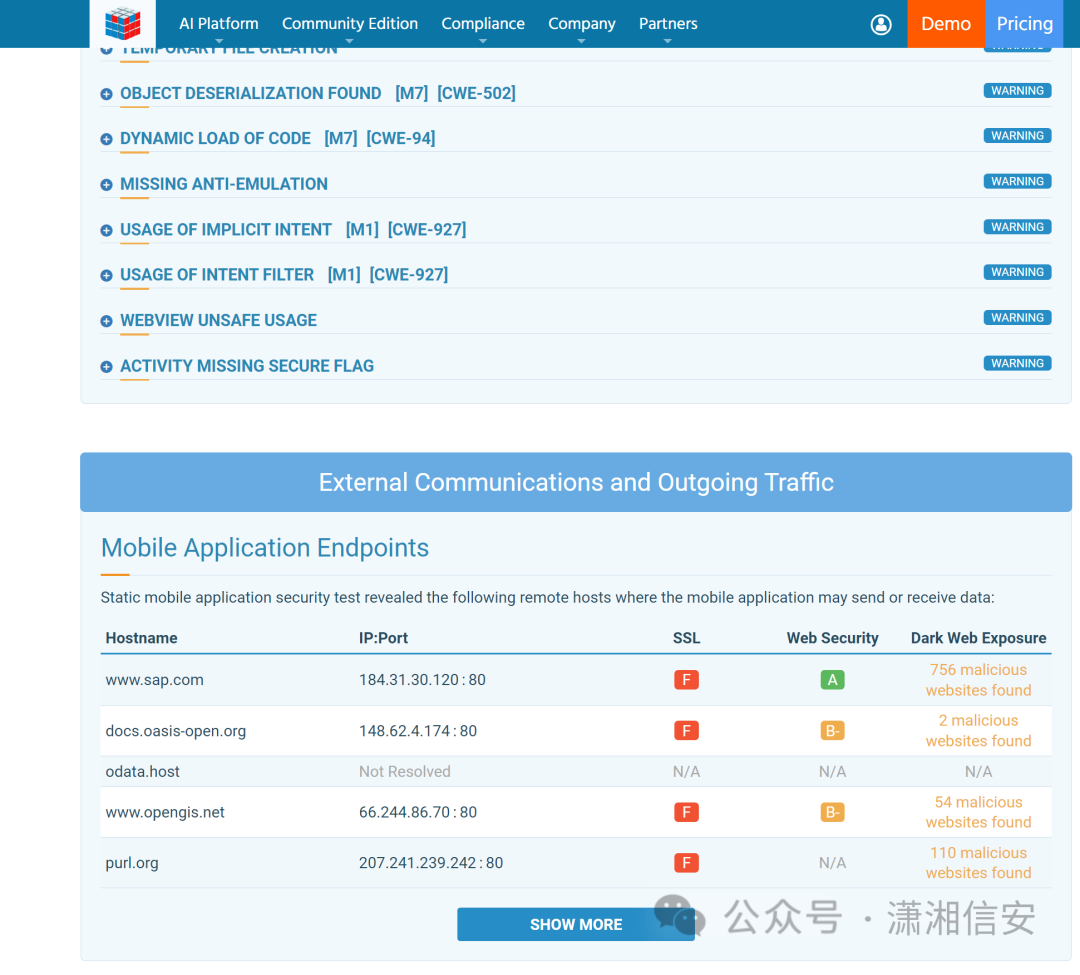Click External Communications and Outgoing Traffic banner
The image size is (1080, 975).
(x=576, y=482)
